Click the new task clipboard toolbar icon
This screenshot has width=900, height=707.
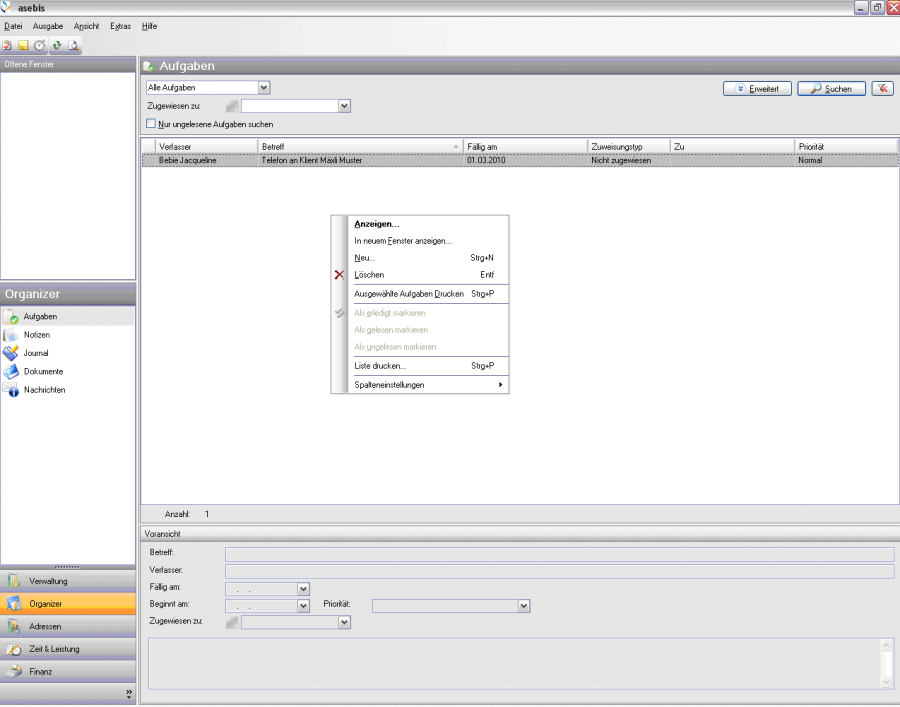coord(7,45)
